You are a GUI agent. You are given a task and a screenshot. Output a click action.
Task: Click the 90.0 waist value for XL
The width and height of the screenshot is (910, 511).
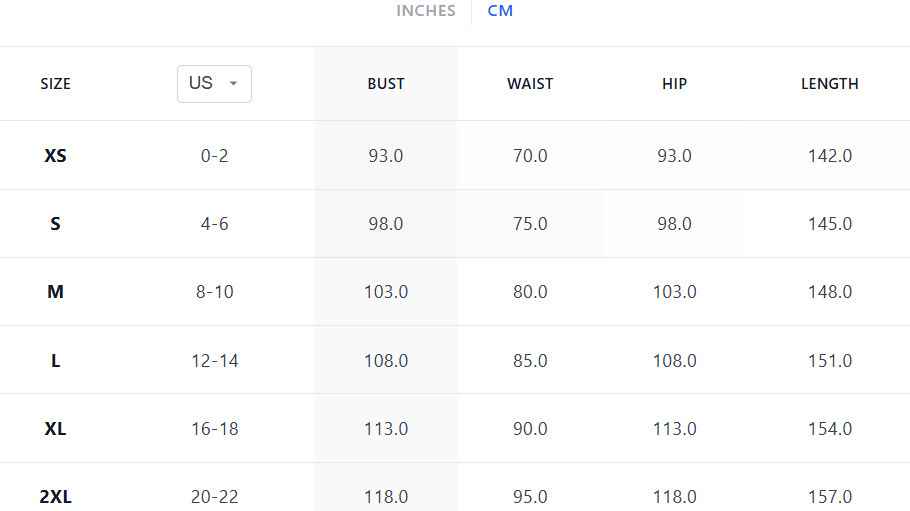pyautogui.click(x=530, y=429)
